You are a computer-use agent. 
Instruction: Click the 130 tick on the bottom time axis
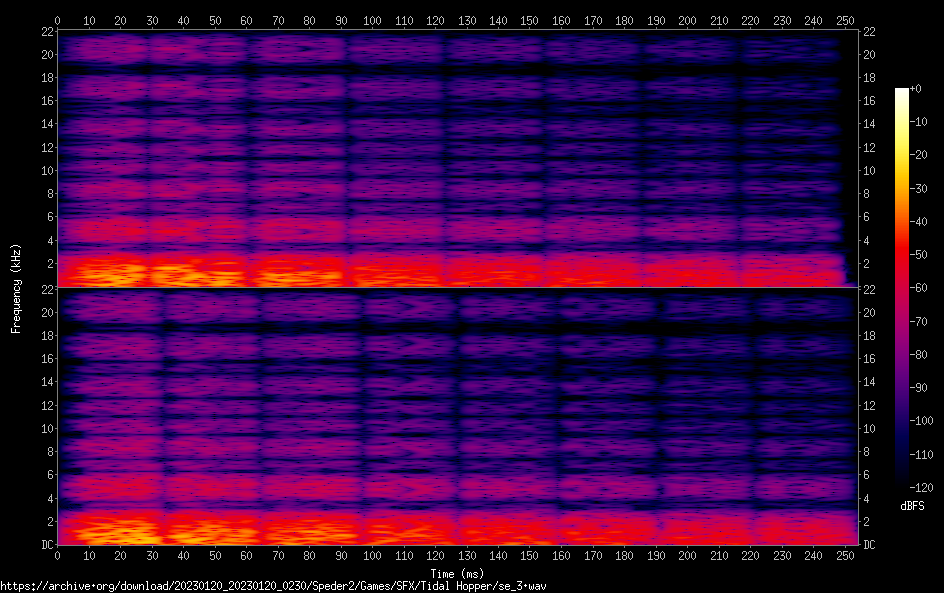pos(467,555)
